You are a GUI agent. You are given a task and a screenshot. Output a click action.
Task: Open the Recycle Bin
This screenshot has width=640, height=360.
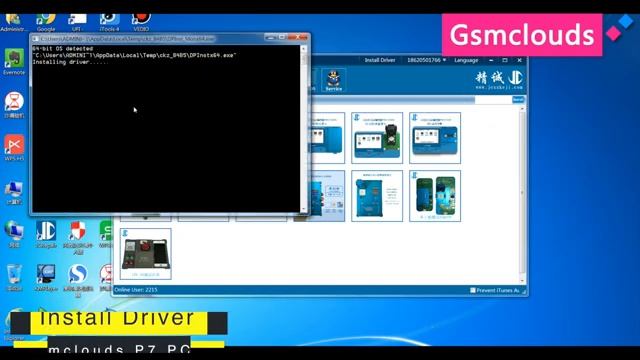[x=14, y=278]
